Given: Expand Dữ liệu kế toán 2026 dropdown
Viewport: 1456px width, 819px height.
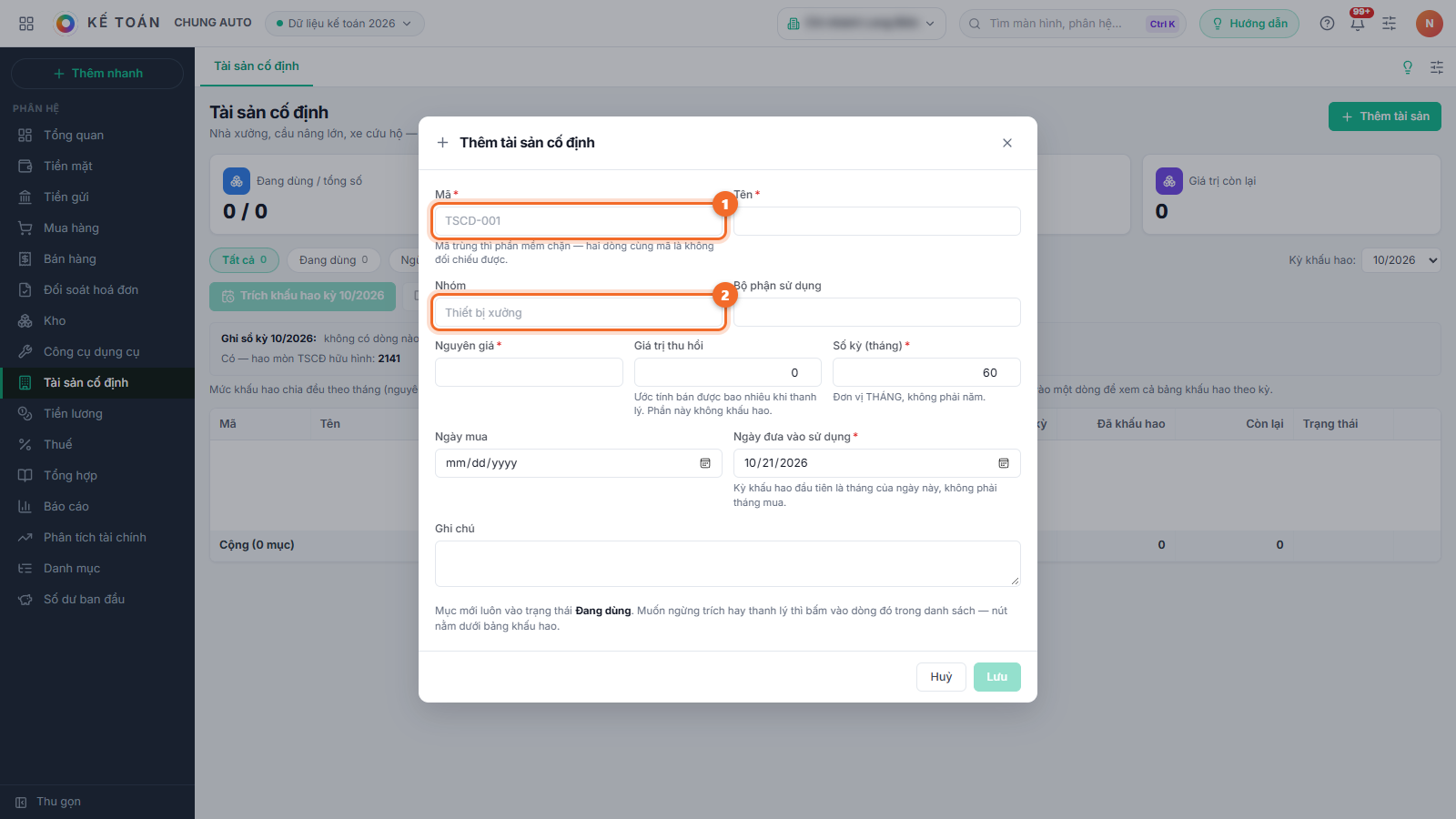Looking at the screenshot, I should coord(345,24).
